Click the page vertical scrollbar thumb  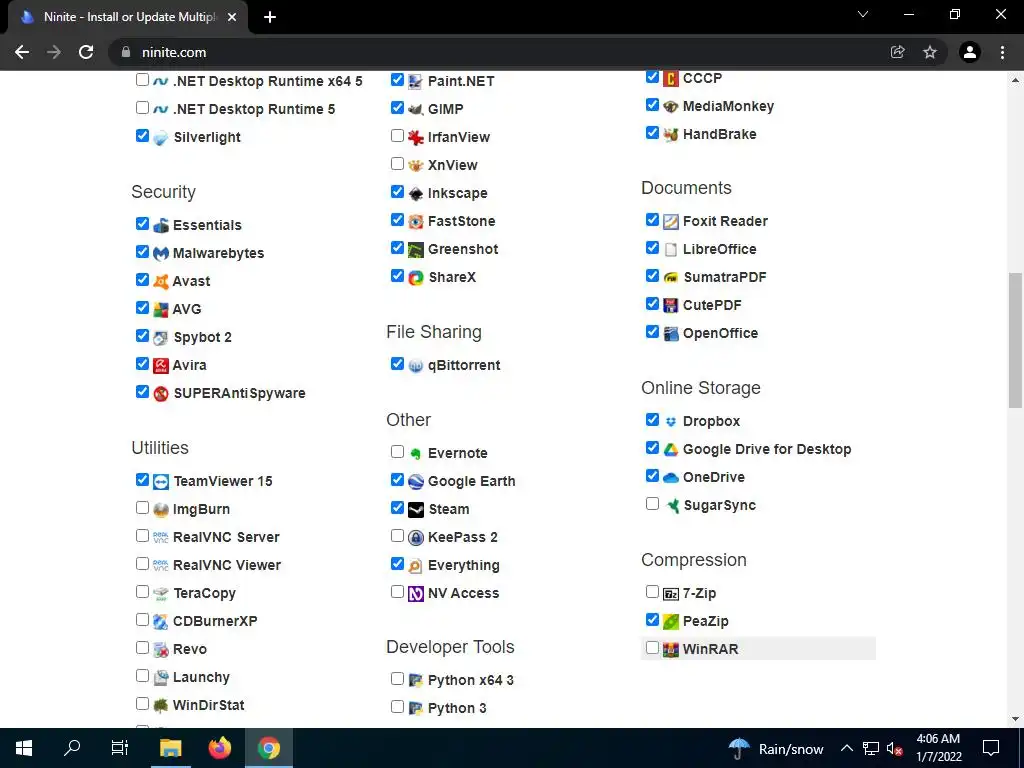[1015, 340]
